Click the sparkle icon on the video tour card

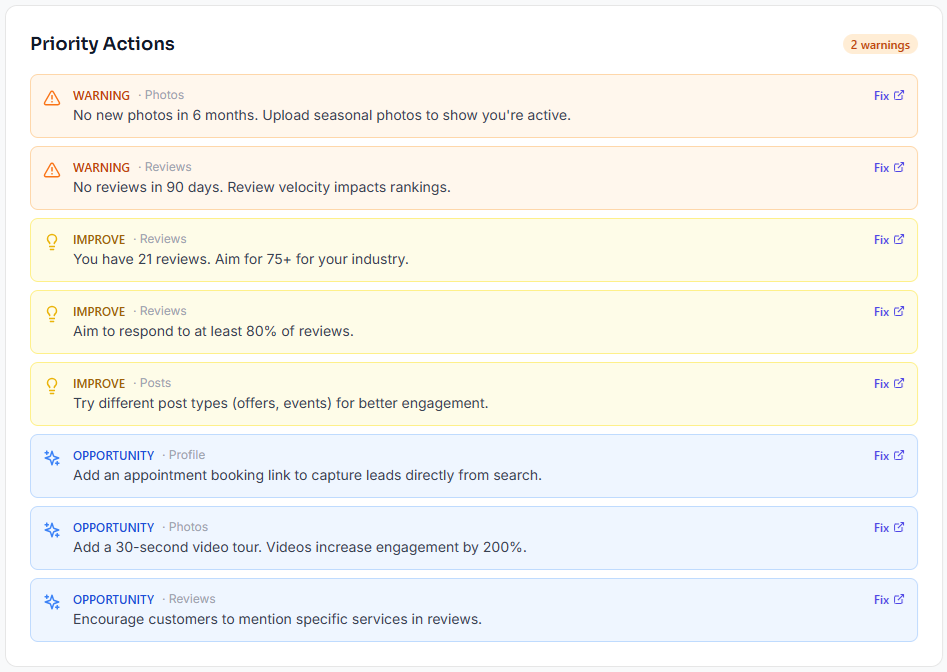coord(51,529)
